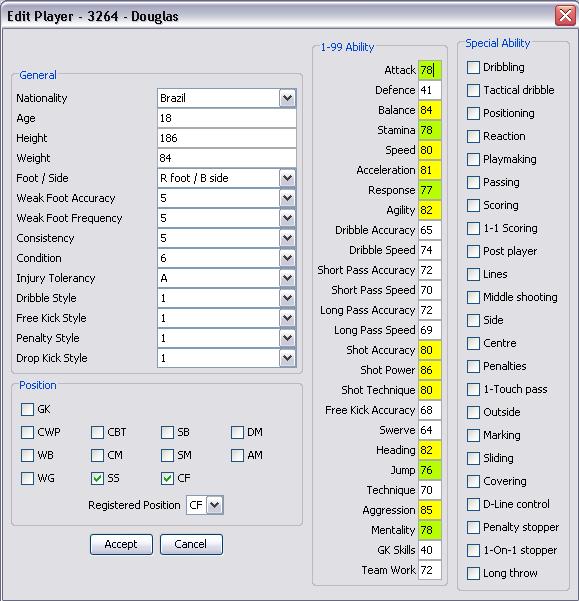Enable 1-Touch pass special ability
Screen dimensions: 579x601
coord(473,389)
